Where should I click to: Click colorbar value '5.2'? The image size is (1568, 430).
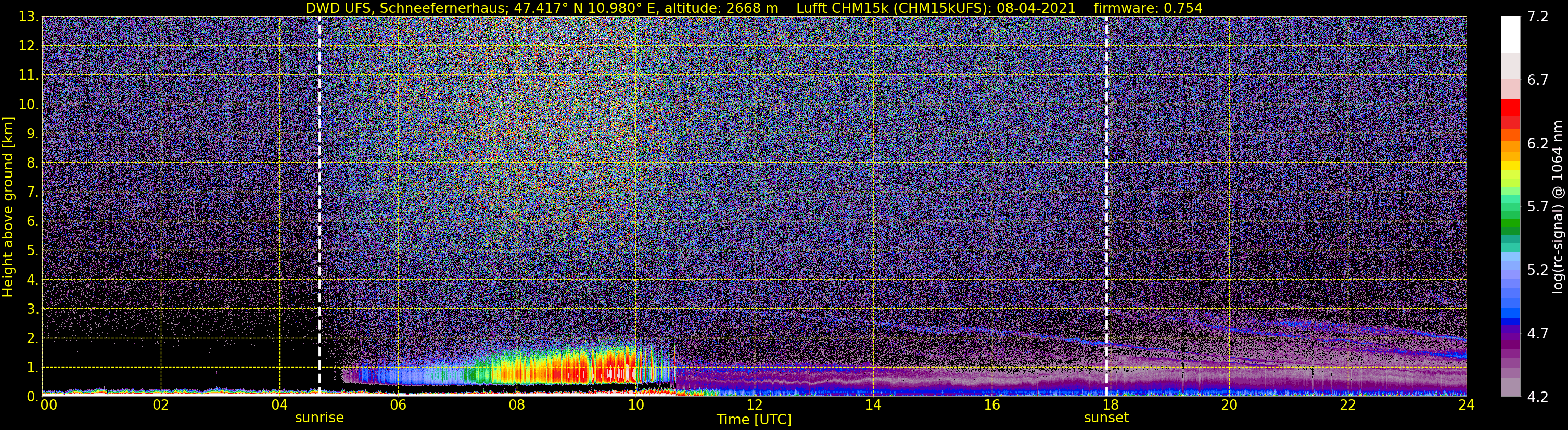click(1538, 270)
